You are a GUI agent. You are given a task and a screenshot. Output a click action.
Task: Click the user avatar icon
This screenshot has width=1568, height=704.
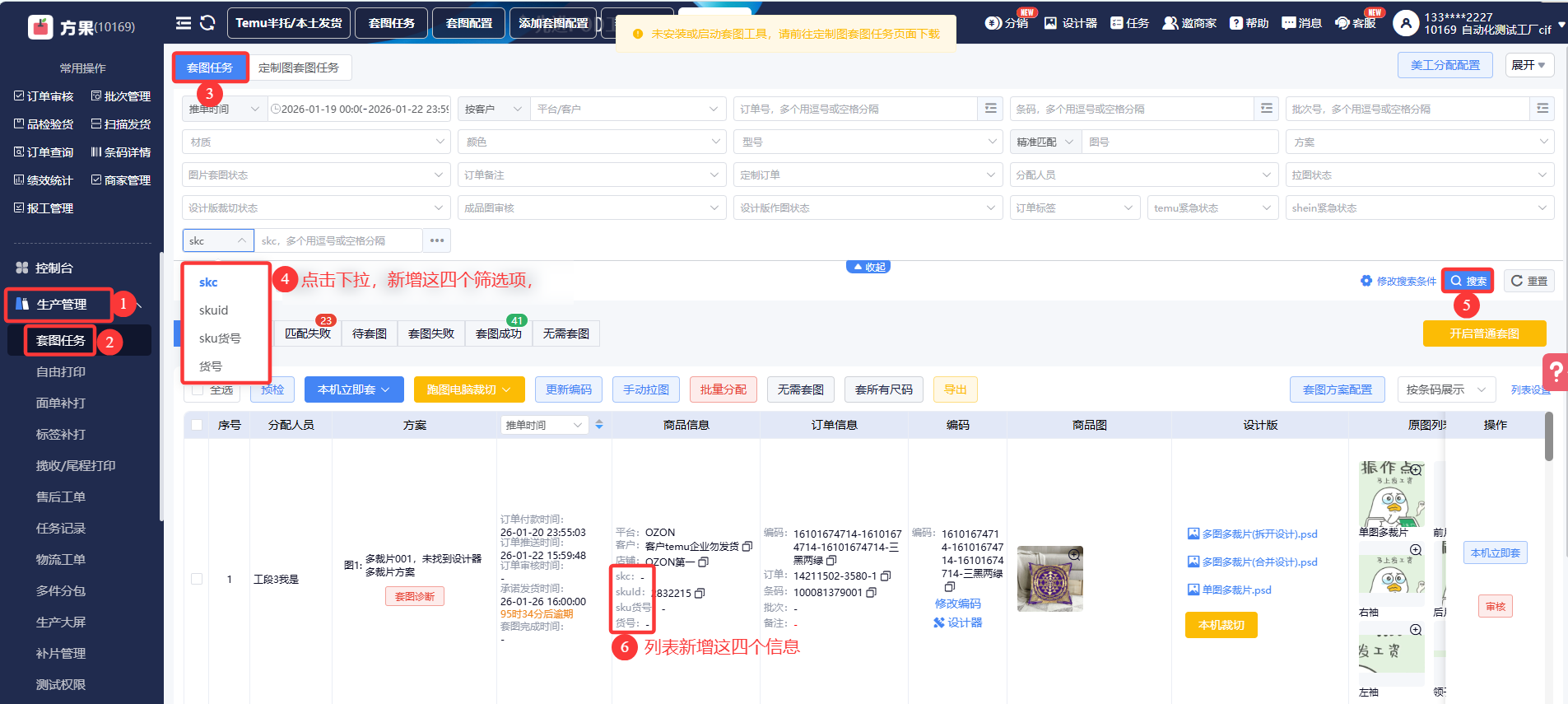pyautogui.click(x=1405, y=23)
